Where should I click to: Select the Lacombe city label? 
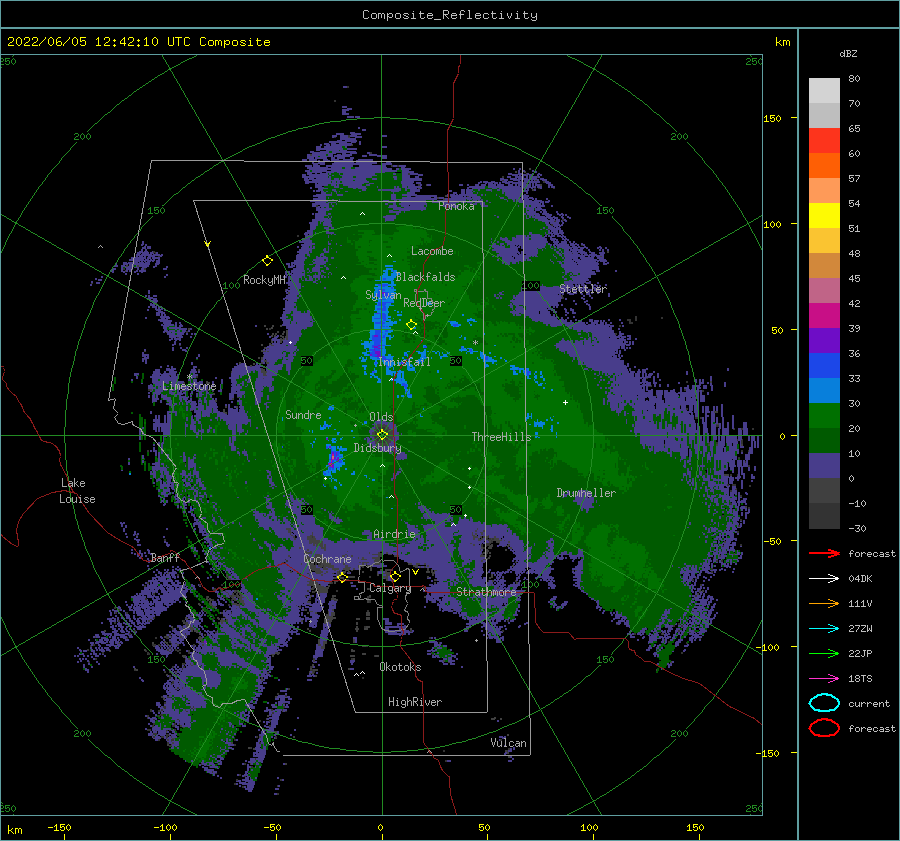[432, 251]
